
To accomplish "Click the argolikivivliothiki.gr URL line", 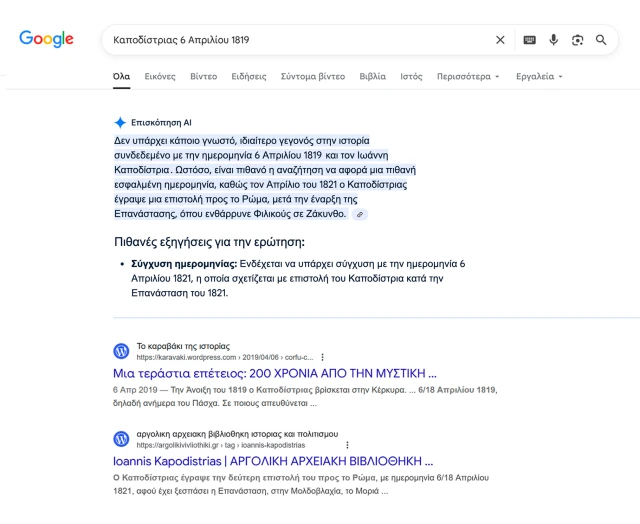I will (221, 445).
